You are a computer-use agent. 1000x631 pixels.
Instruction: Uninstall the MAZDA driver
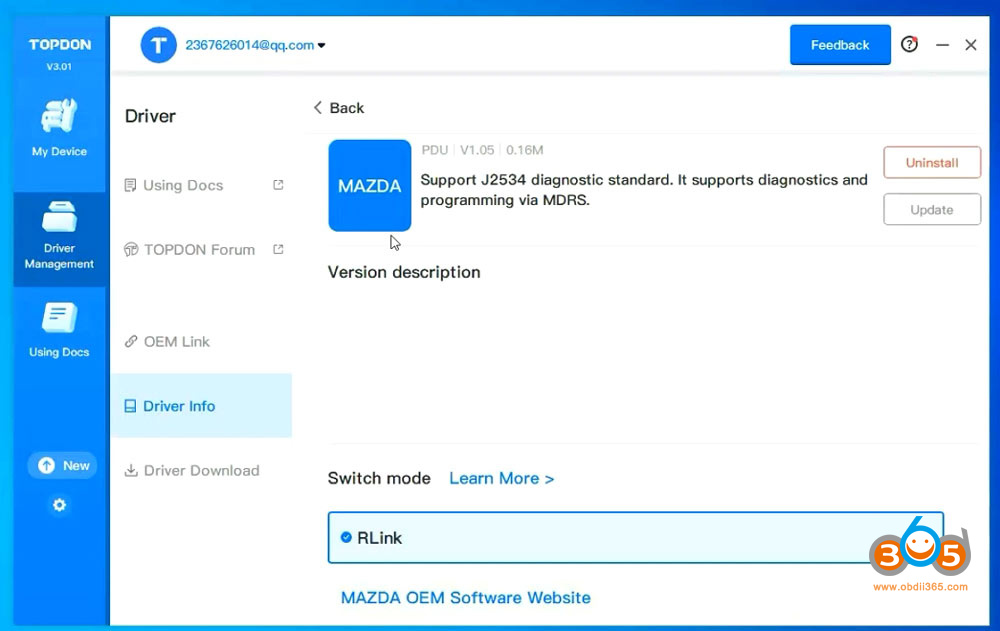932,163
